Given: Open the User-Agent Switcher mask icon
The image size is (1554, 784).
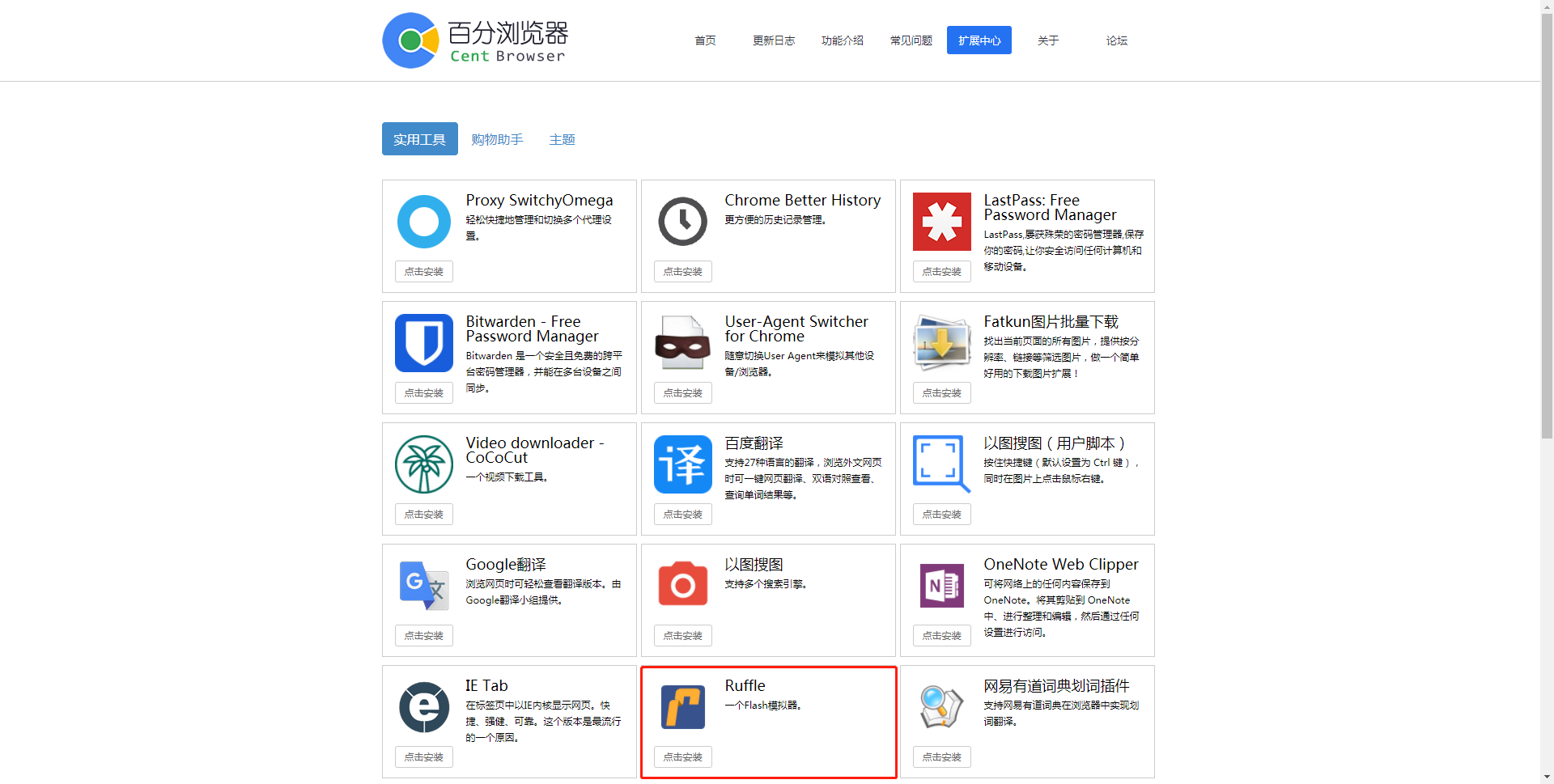Looking at the screenshot, I should 683,343.
